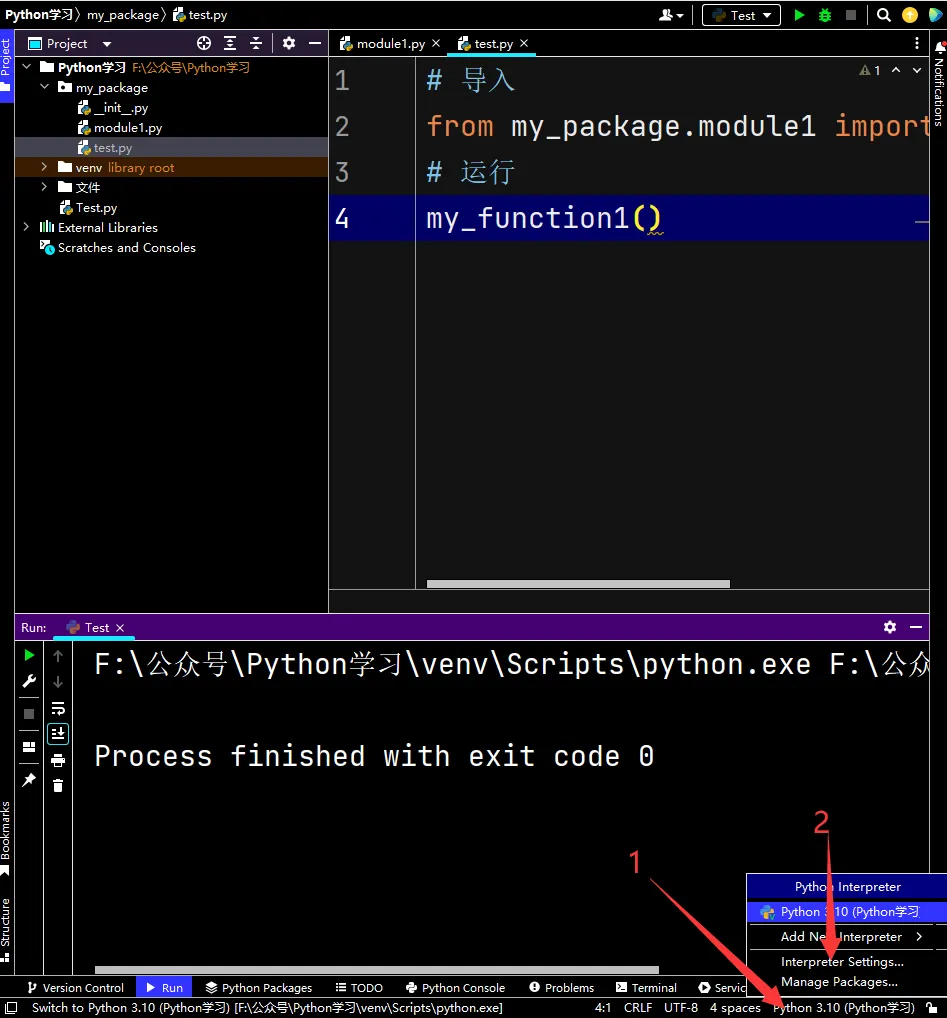947x1018 pixels.
Task: Run the Test configuration with green play icon
Action: [x=799, y=15]
